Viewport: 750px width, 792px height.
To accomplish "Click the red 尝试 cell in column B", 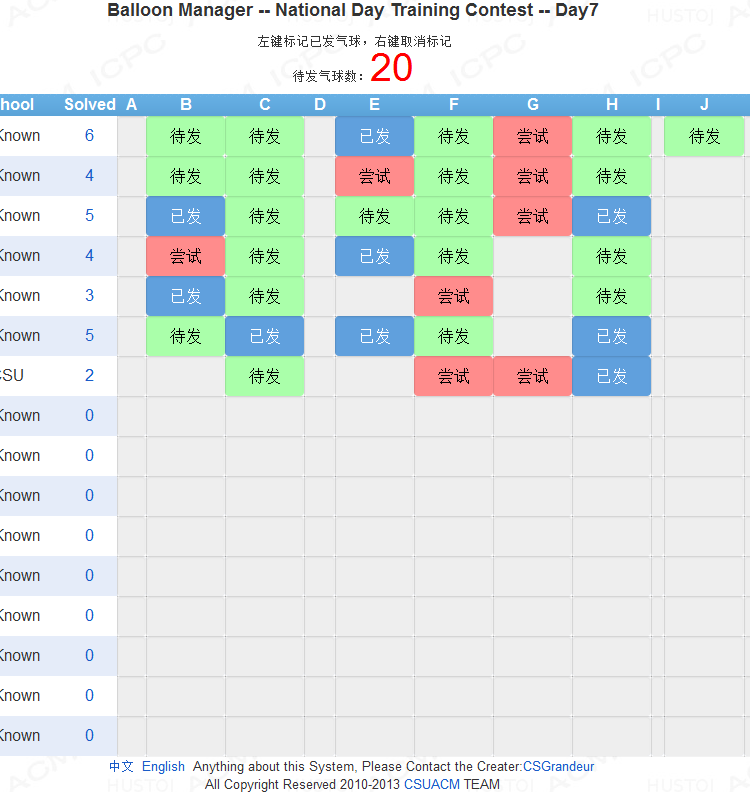I will [x=185, y=256].
